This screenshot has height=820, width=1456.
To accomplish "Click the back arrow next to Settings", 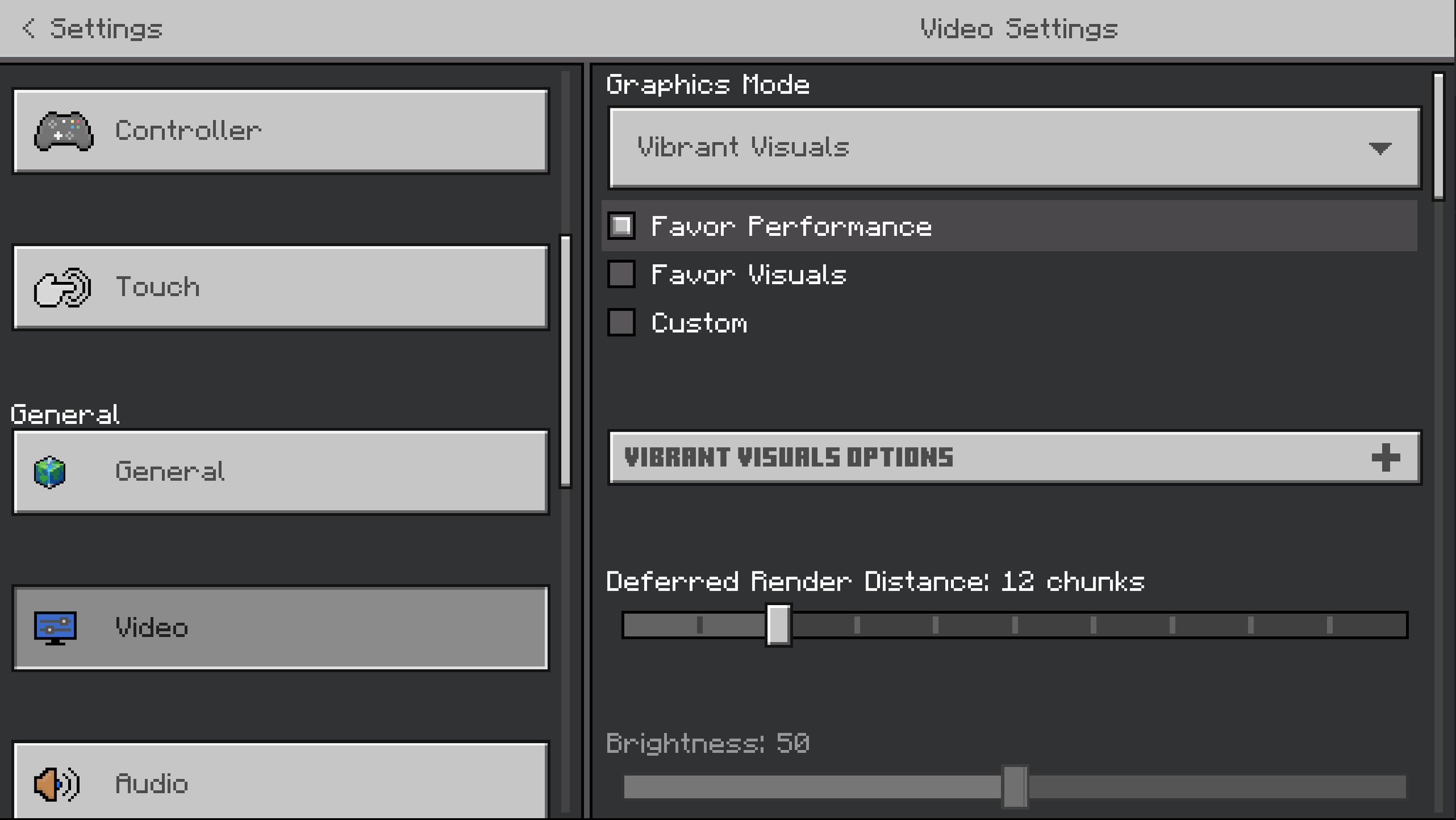I will click(x=29, y=28).
